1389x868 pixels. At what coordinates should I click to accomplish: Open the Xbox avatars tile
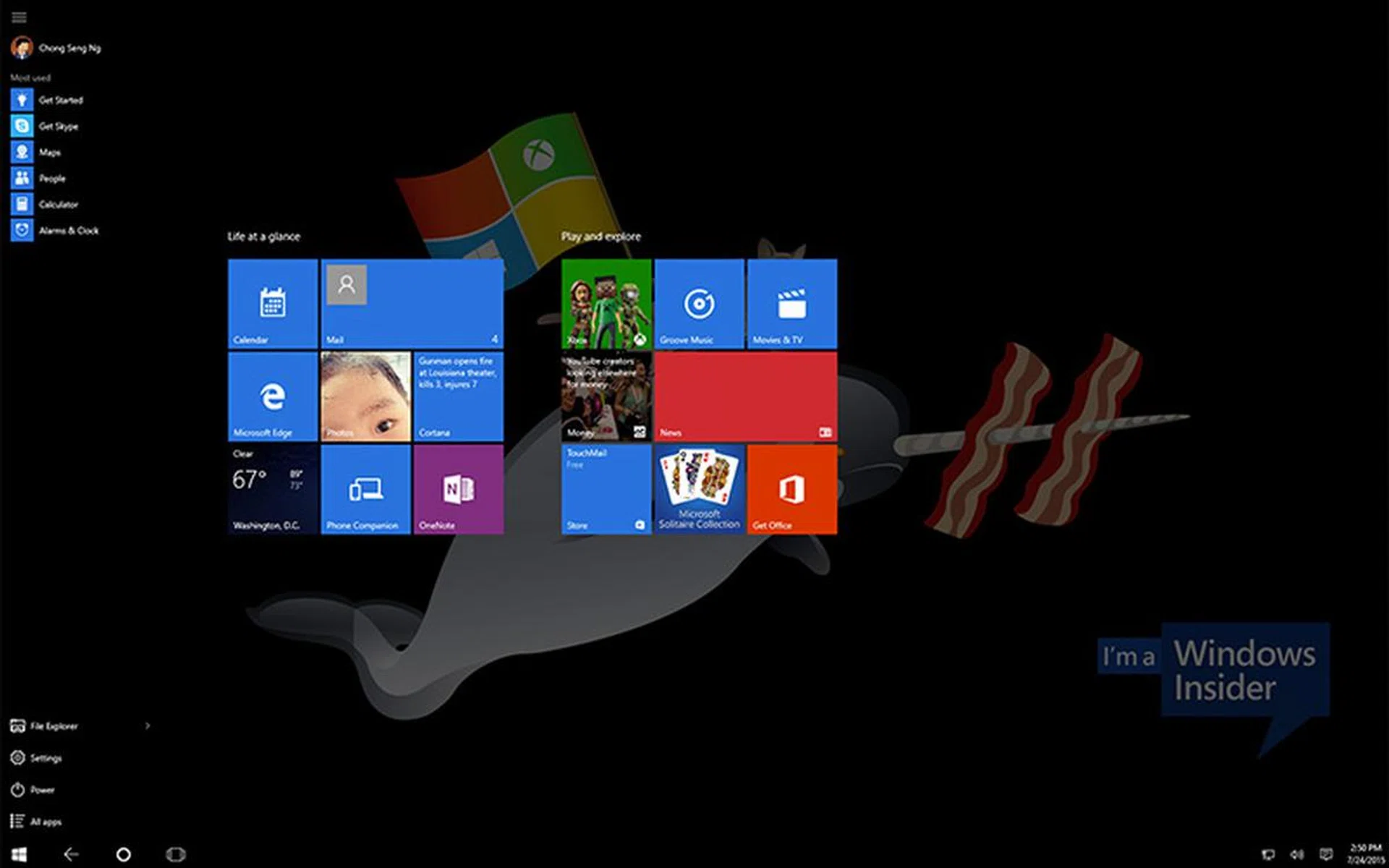pos(606,303)
